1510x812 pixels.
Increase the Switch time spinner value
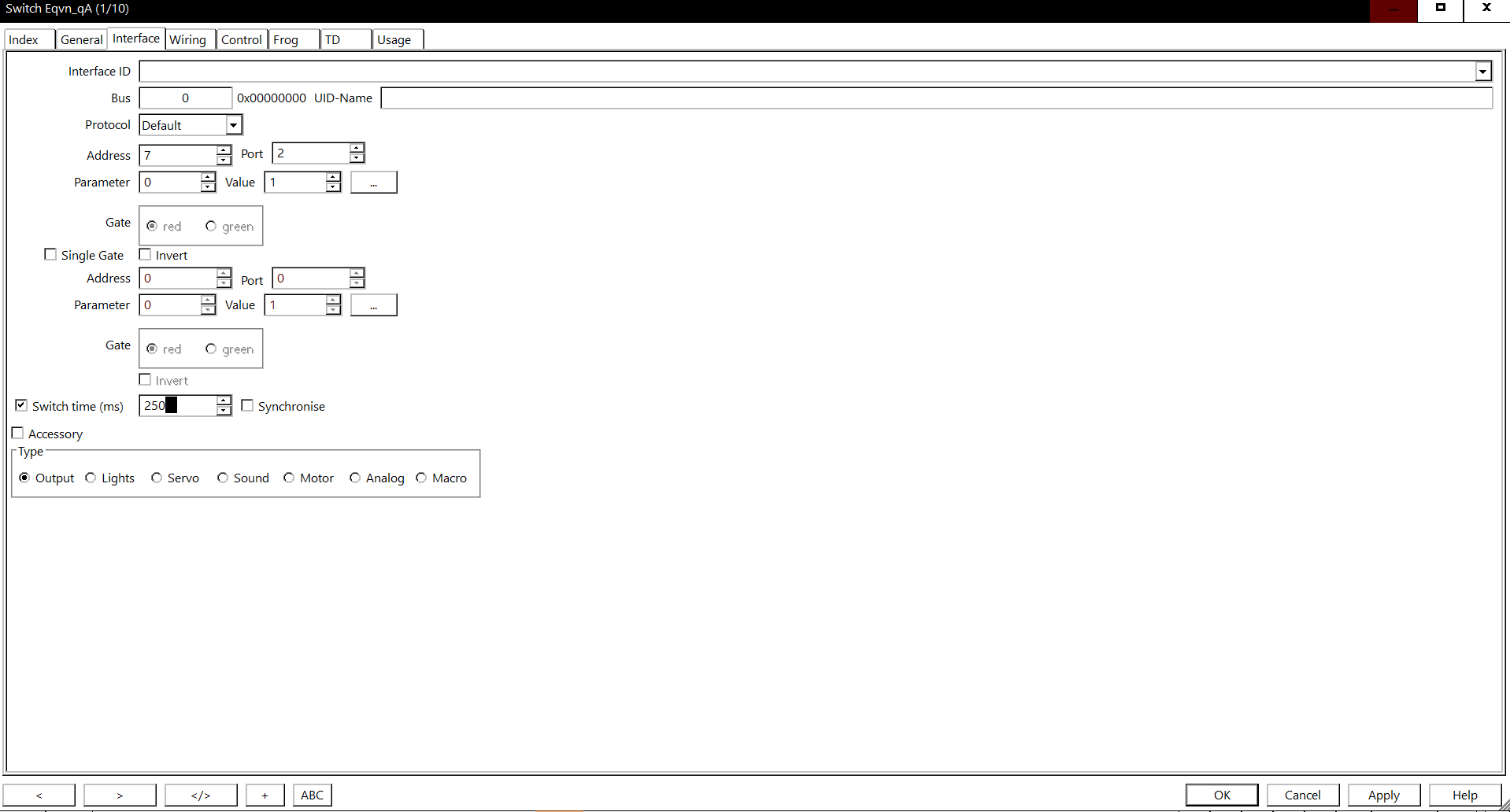point(224,401)
